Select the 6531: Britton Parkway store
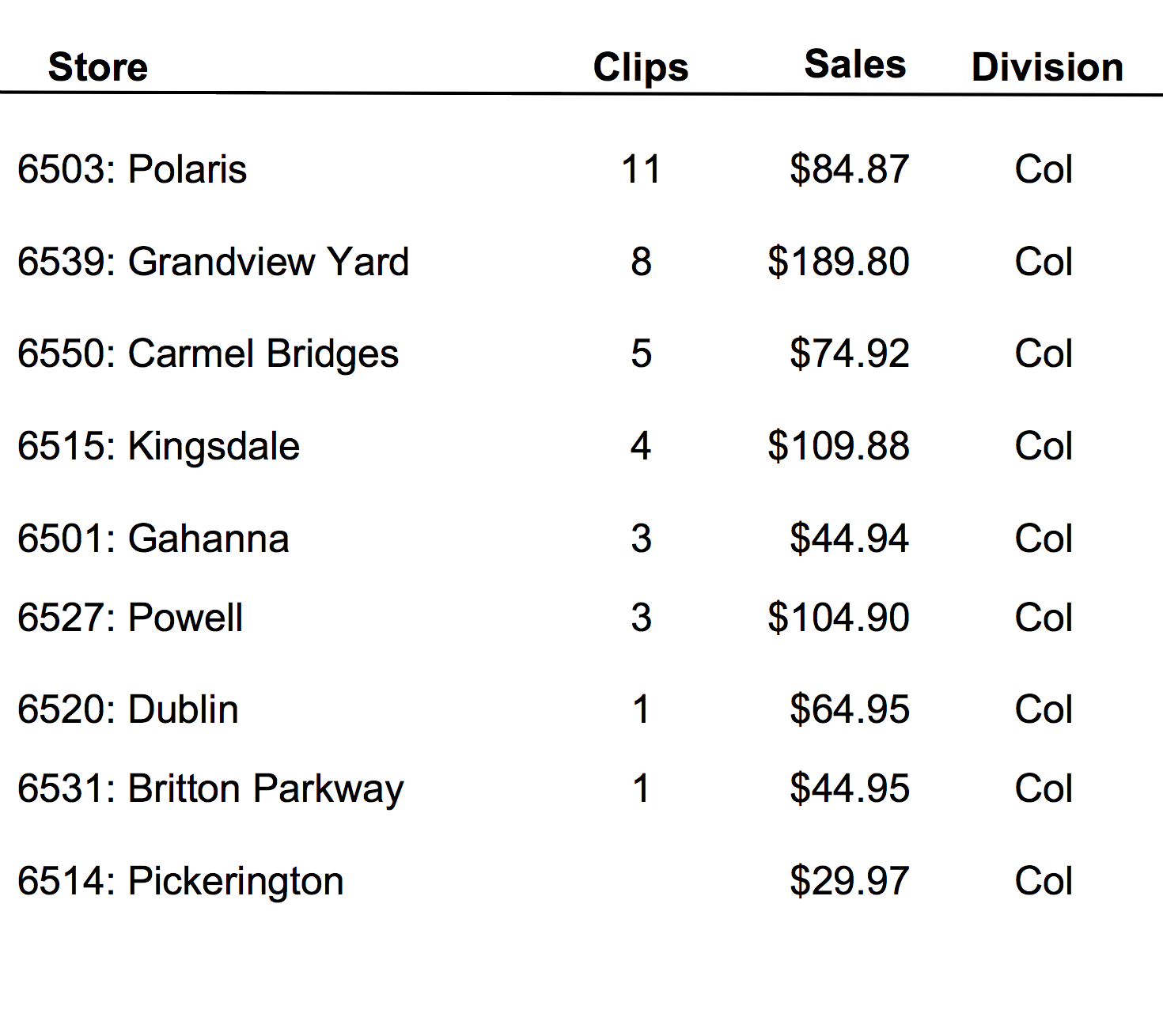 pyautogui.click(x=210, y=789)
